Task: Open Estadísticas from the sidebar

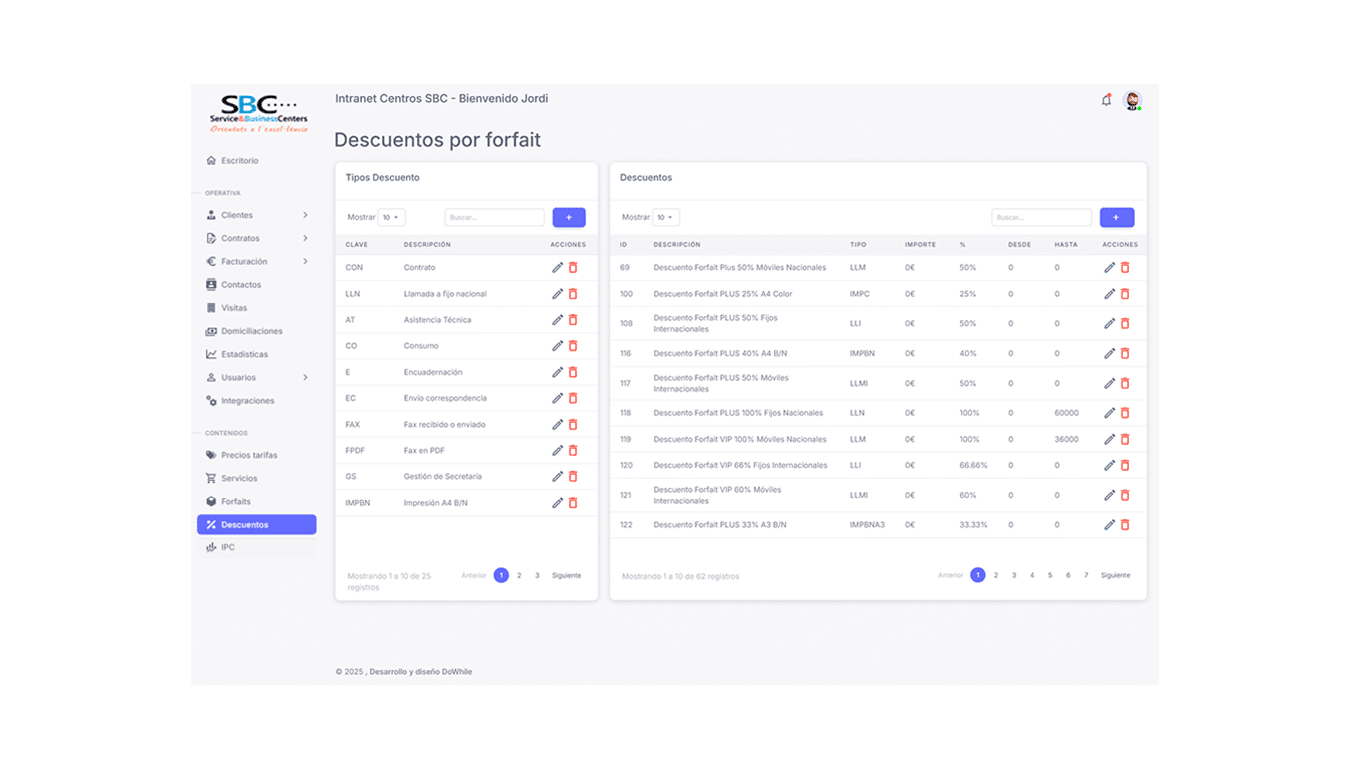Action: click(x=242, y=354)
